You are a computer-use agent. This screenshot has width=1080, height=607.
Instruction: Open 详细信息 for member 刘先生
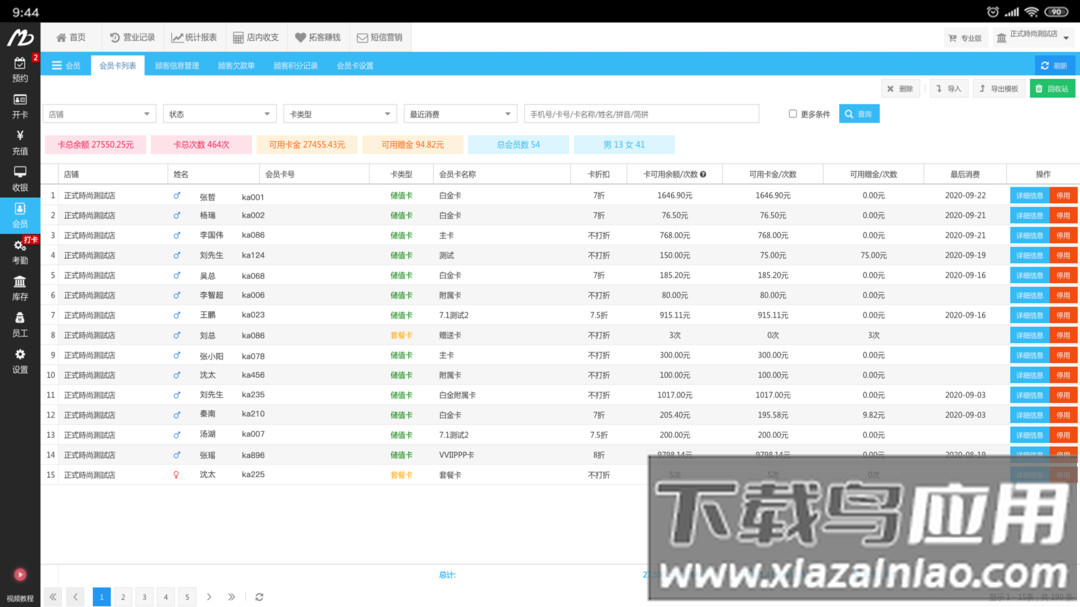tap(1030, 255)
